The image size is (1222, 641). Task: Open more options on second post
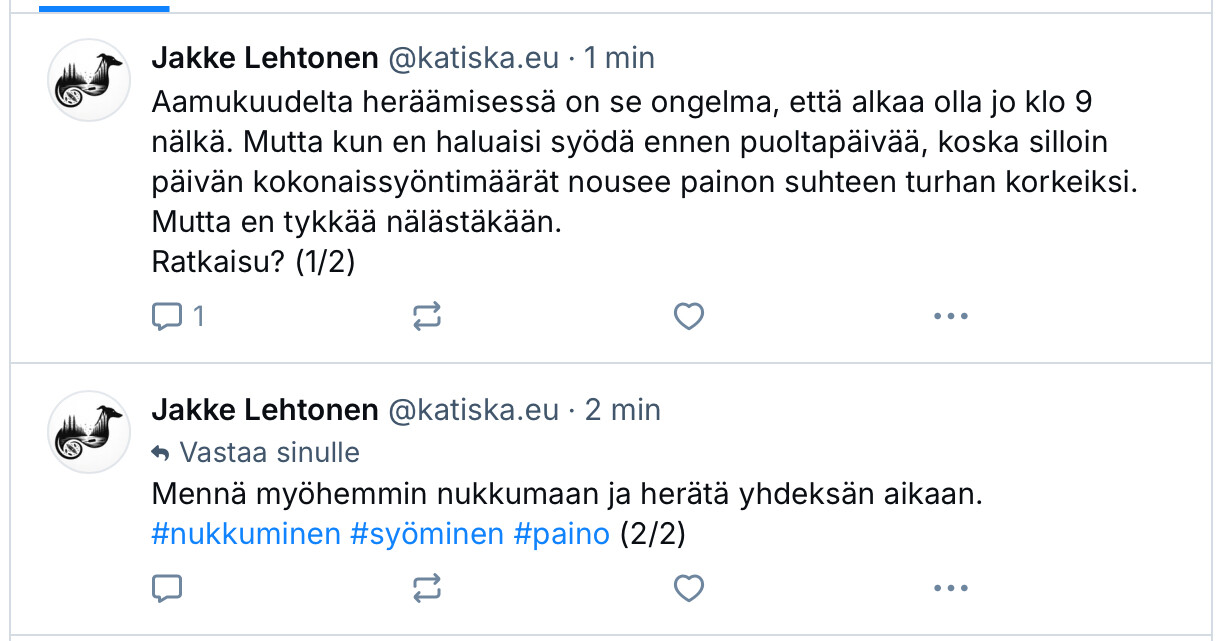(x=950, y=588)
